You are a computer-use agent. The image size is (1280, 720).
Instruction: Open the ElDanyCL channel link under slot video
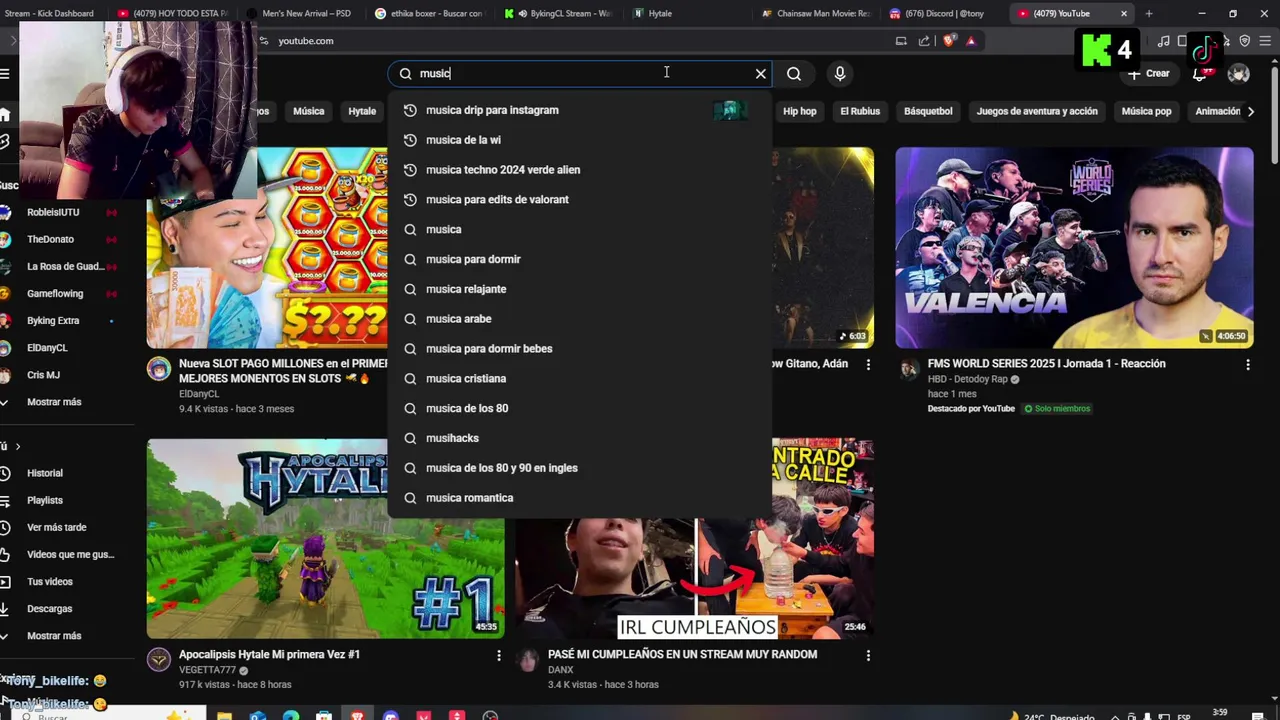199,394
